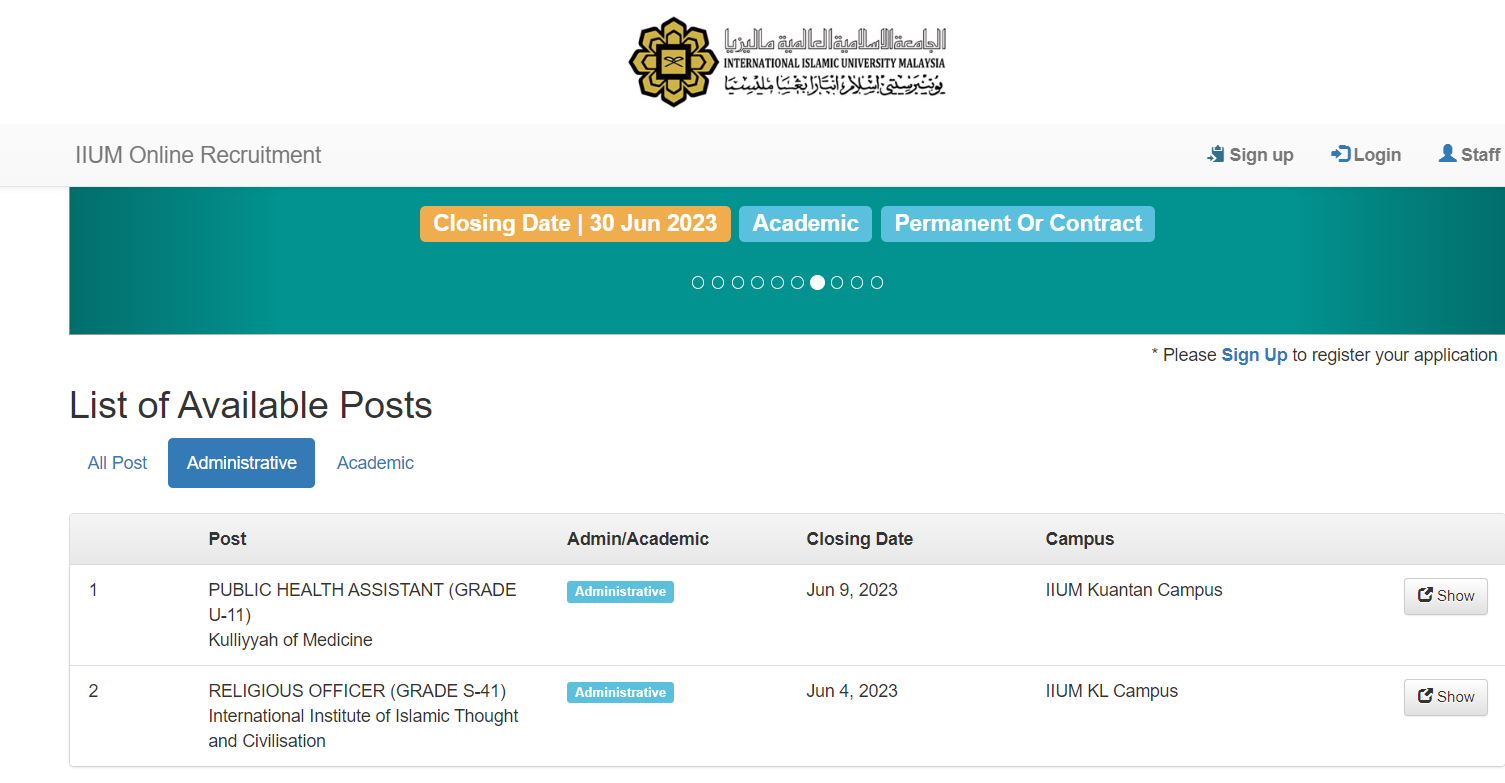This screenshot has width=1505, height=783.
Task: Click the Closing Date column header
Action: [860, 539]
